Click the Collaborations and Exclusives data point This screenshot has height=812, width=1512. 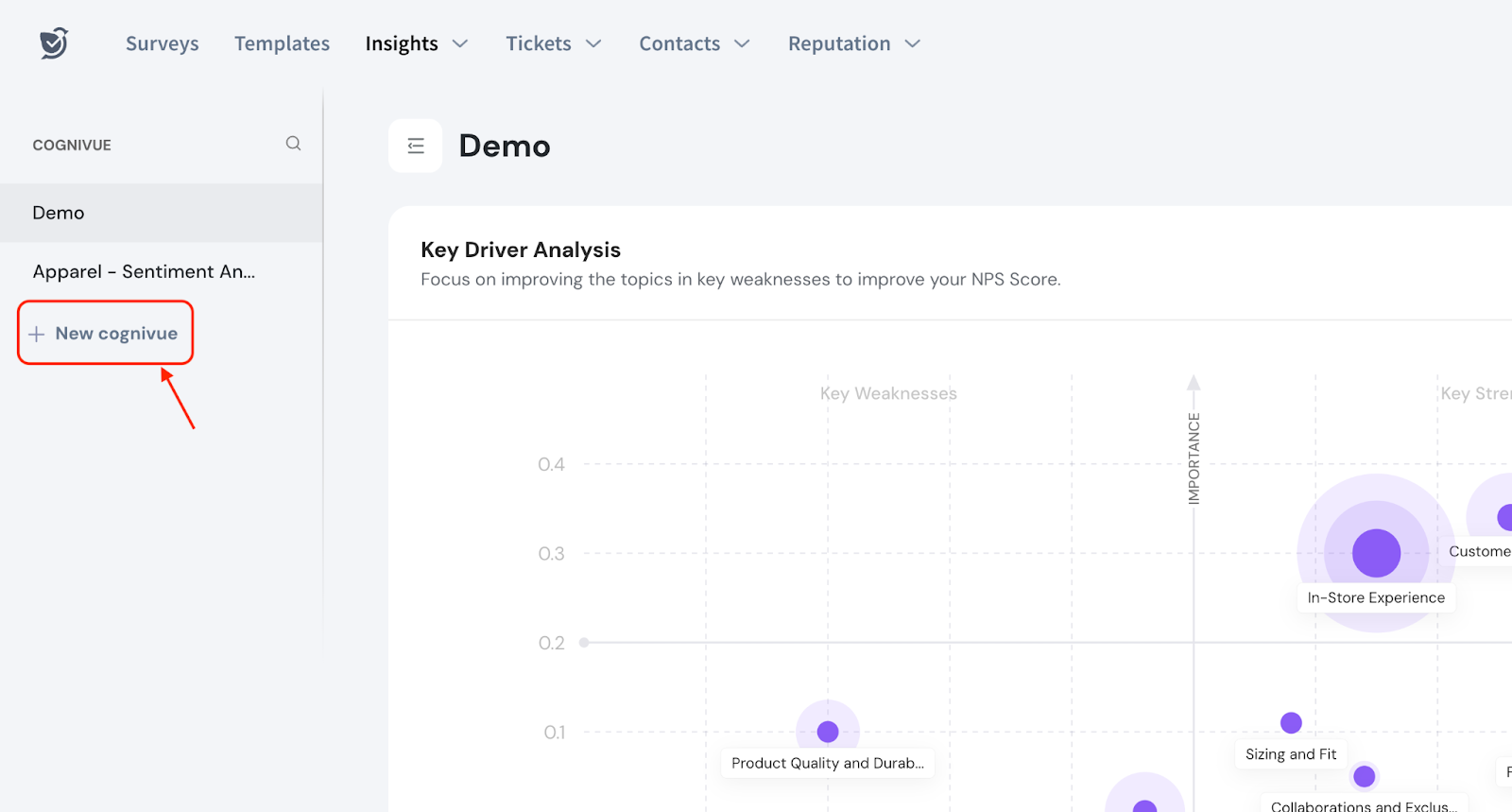(x=1364, y=776)
